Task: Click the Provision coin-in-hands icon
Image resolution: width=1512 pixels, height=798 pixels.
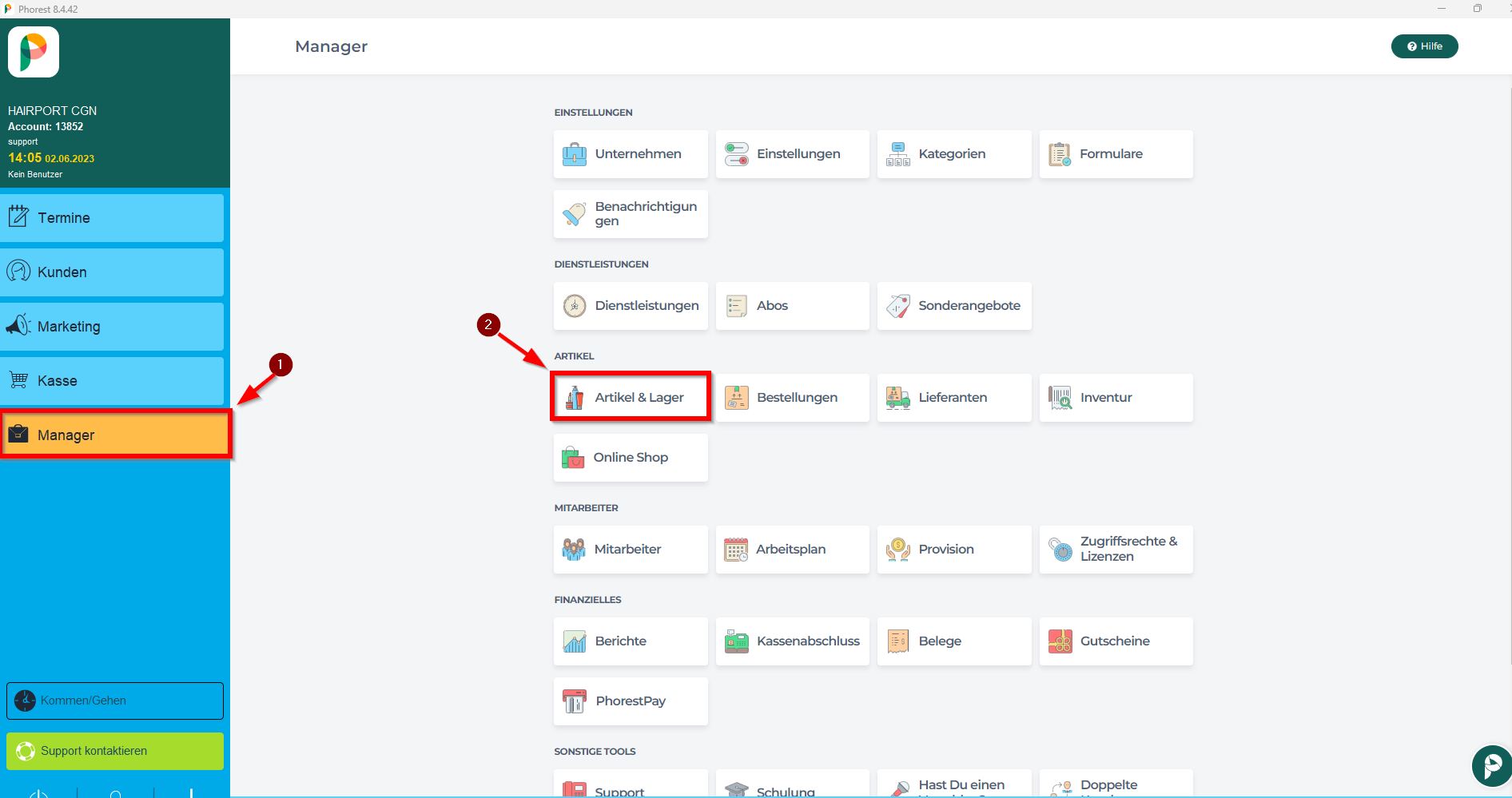Action: pos(898,550)
